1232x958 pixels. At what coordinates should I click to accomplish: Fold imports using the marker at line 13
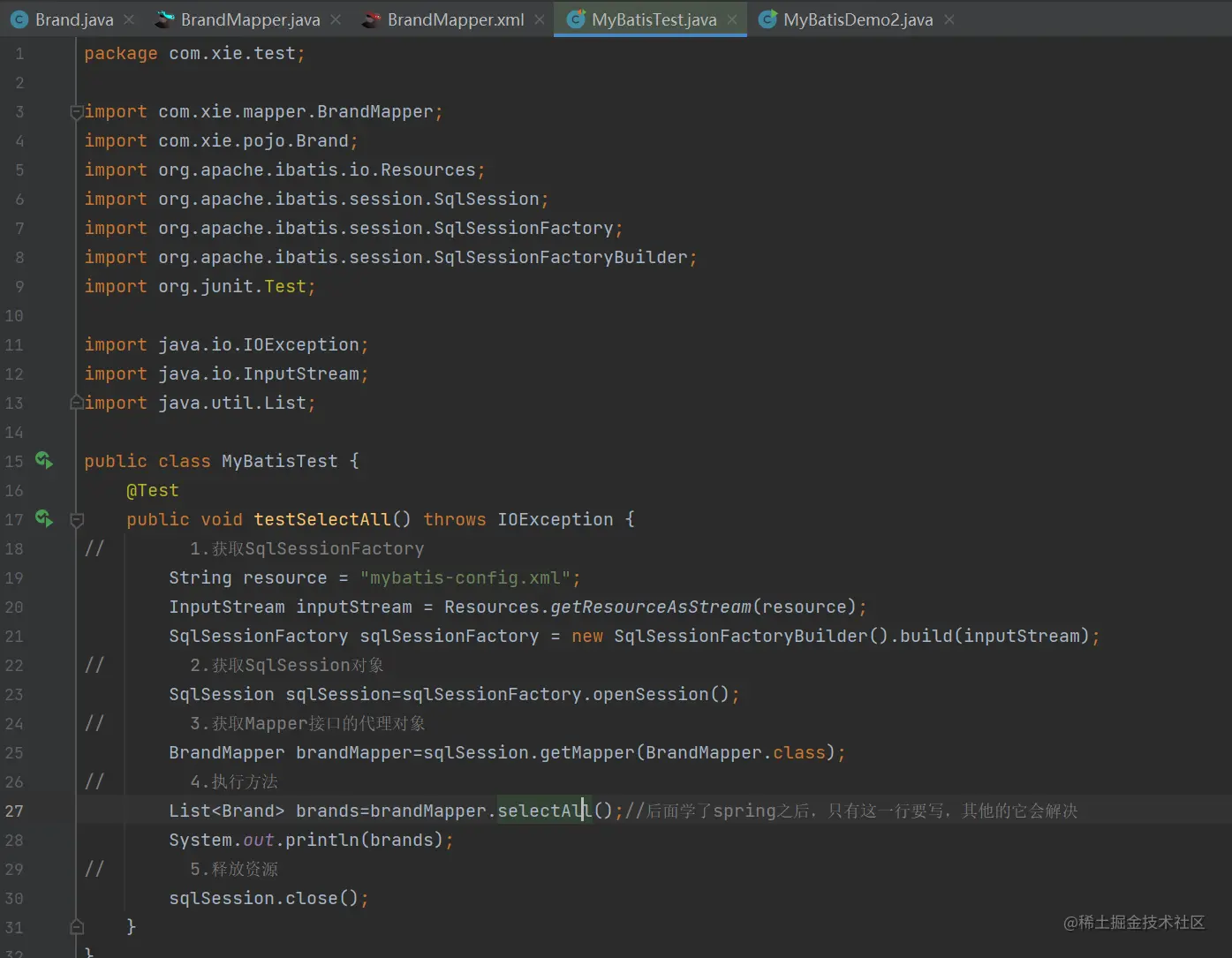pos(77,403)
